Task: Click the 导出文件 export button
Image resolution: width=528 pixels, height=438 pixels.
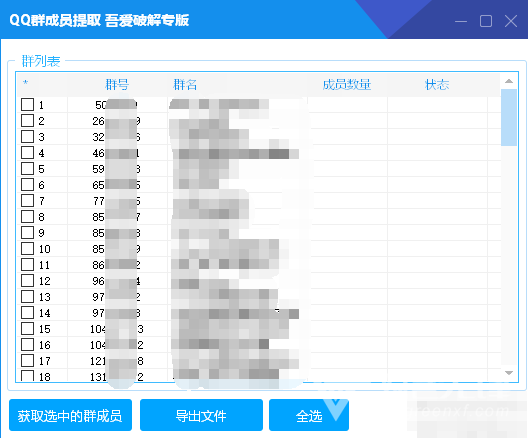Action: pyautogui.click(x=201, y=415)
